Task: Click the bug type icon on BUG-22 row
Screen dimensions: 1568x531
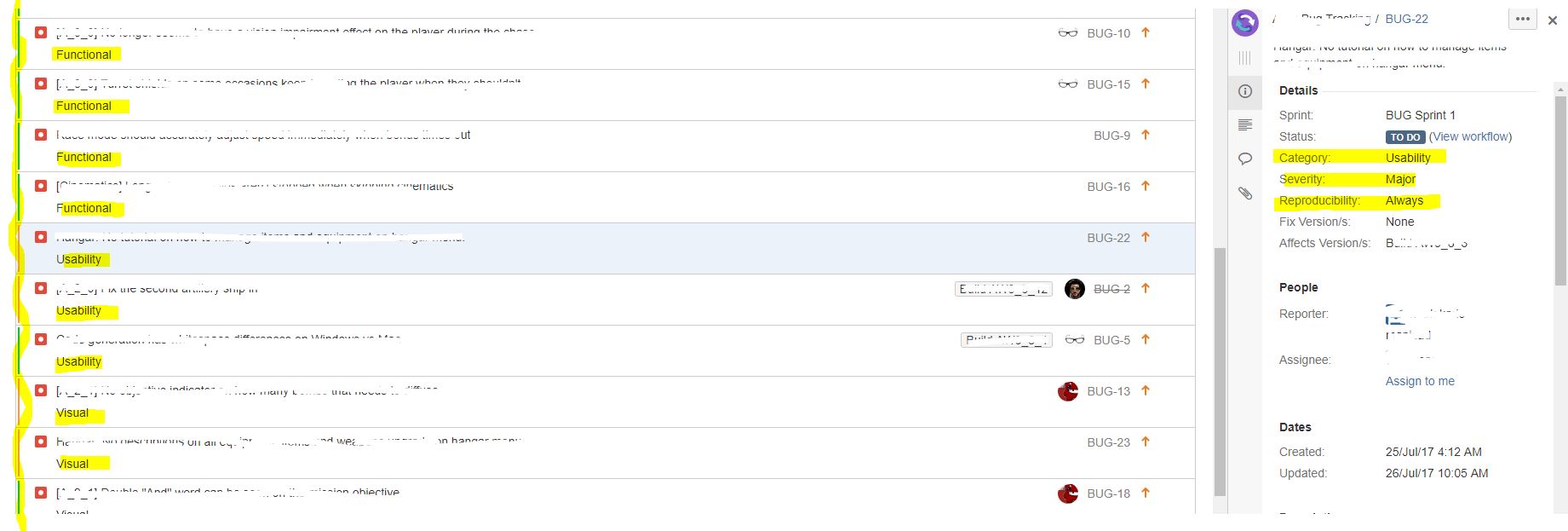Action: (41, 237)
